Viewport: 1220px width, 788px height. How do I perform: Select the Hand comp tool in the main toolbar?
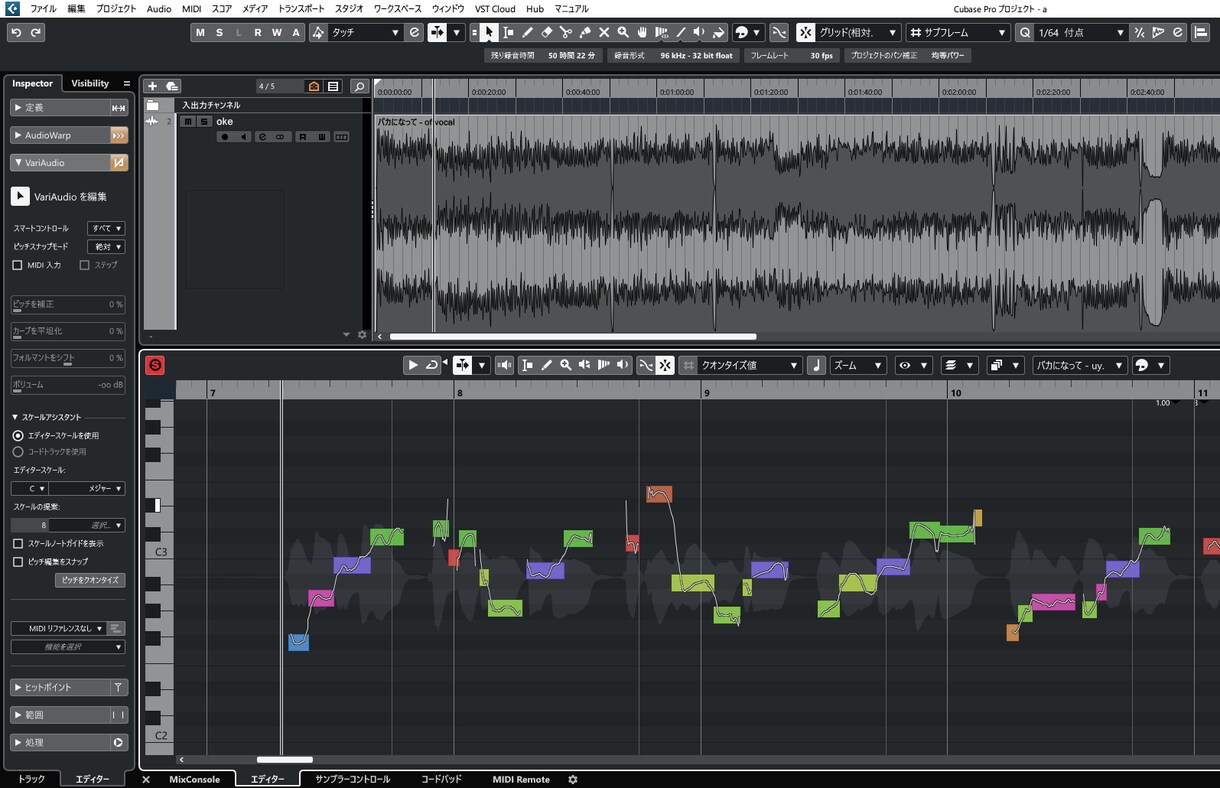642,33
